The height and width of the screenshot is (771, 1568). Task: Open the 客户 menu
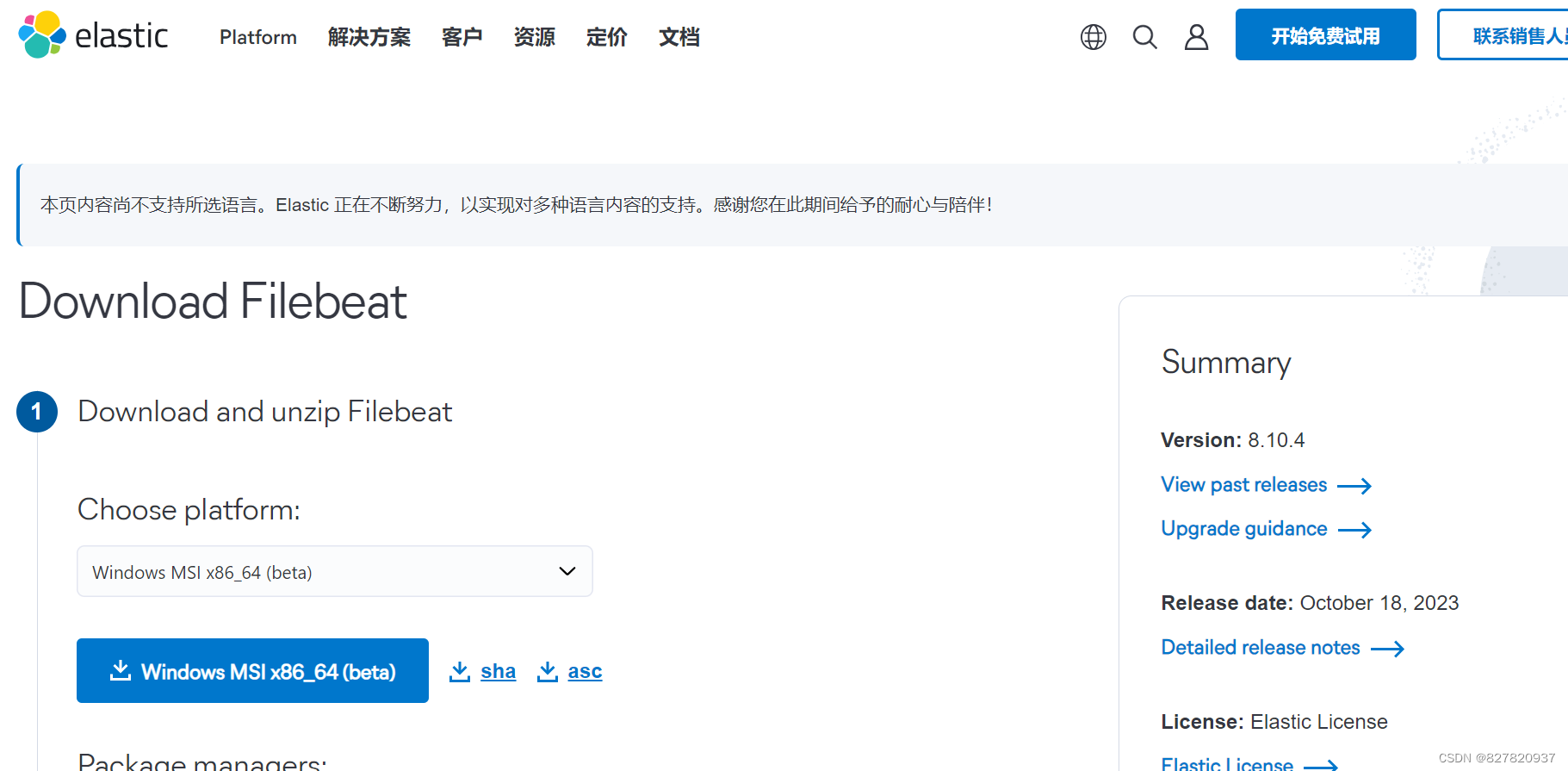[x=462, y=37]
